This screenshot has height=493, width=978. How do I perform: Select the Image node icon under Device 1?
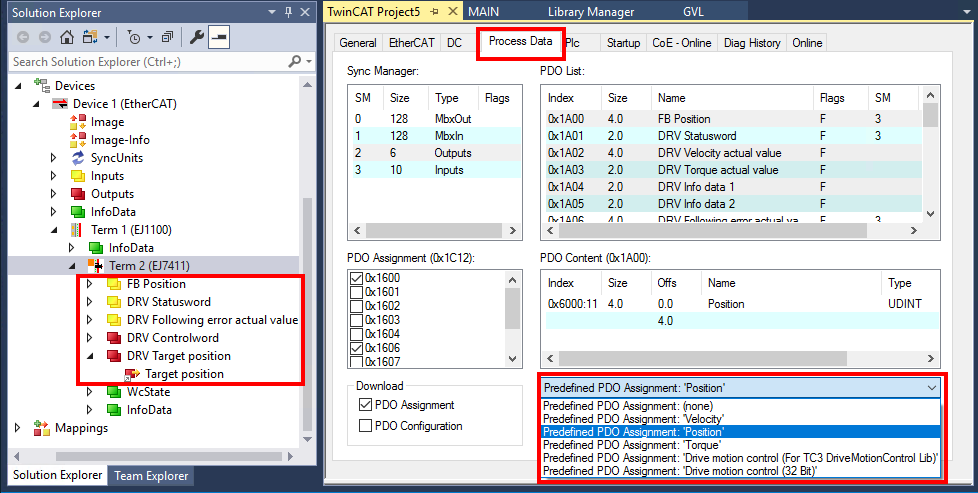click(x=78, y=122)
